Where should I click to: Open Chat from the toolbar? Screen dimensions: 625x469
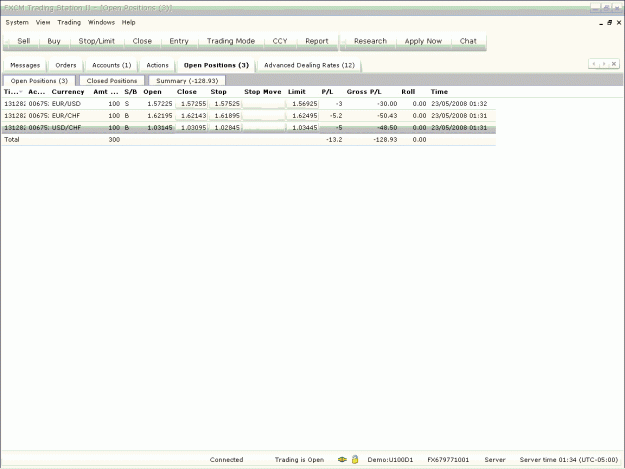coord(468,41)
